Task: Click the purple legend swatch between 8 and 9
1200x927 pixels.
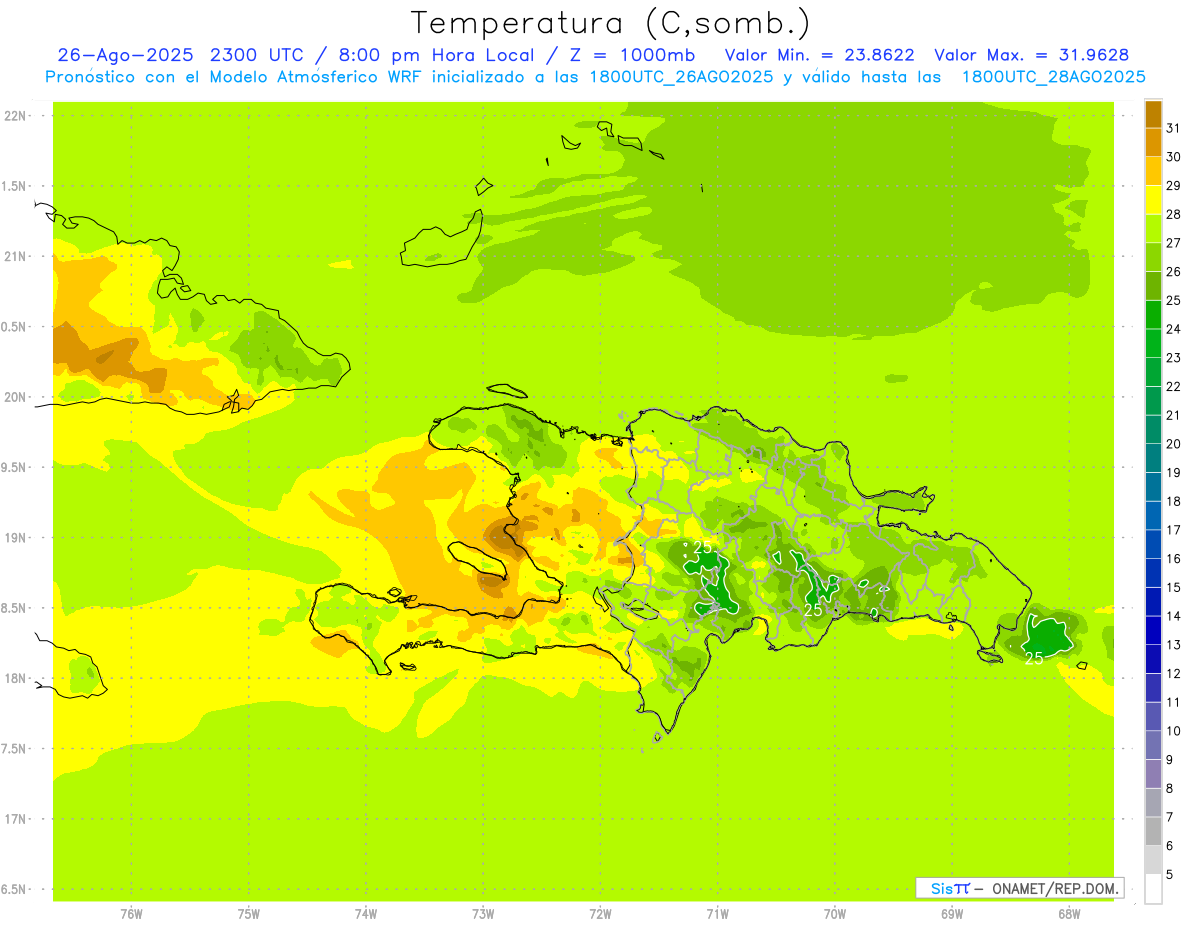Action: (1153, 774)
